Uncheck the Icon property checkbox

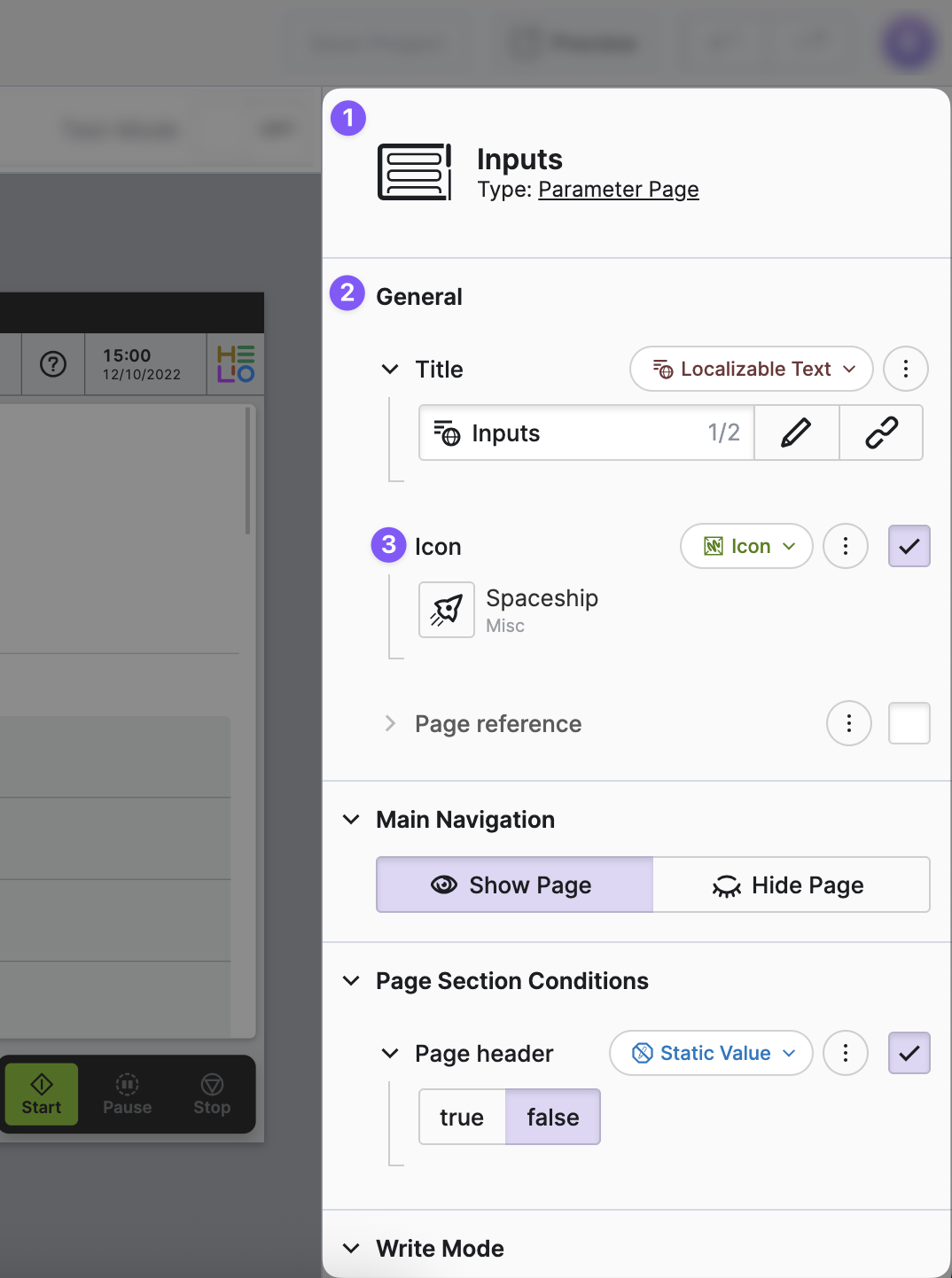pyautogui.click(x=909, y=546)
